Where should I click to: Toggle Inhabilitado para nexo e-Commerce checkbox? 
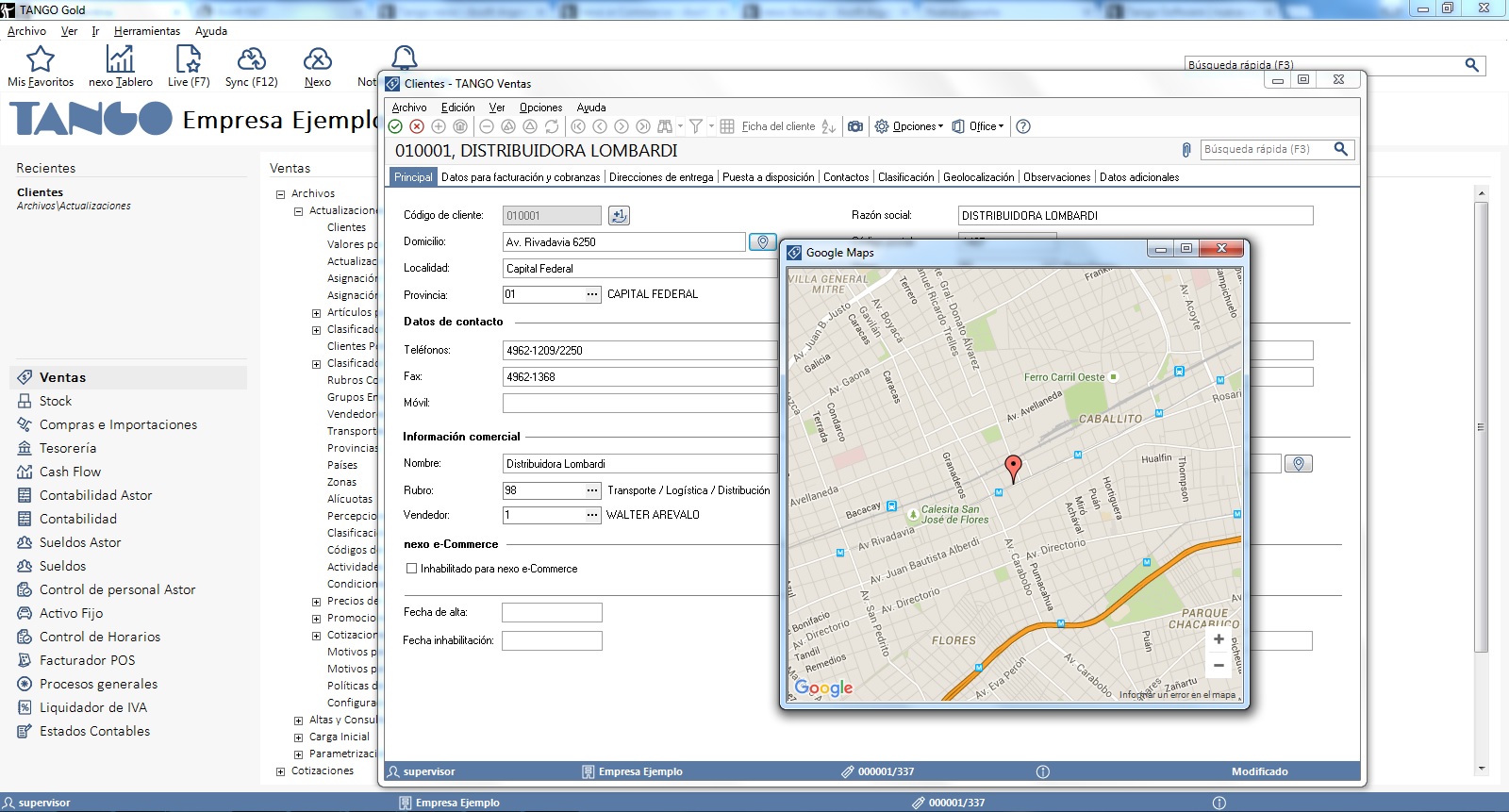[411, 569]
